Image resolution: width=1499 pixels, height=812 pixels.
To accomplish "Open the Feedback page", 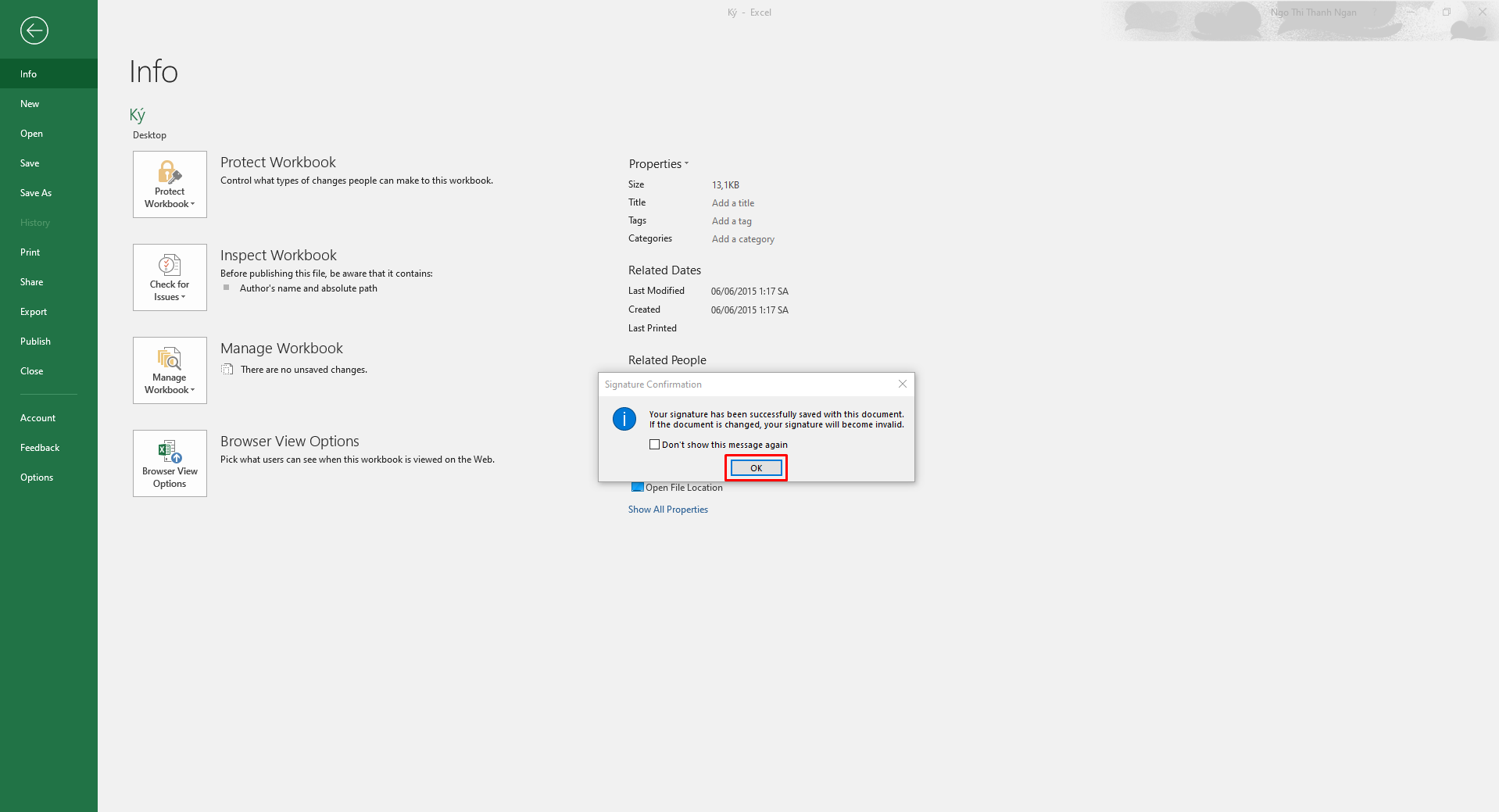I will pos(48,447).
